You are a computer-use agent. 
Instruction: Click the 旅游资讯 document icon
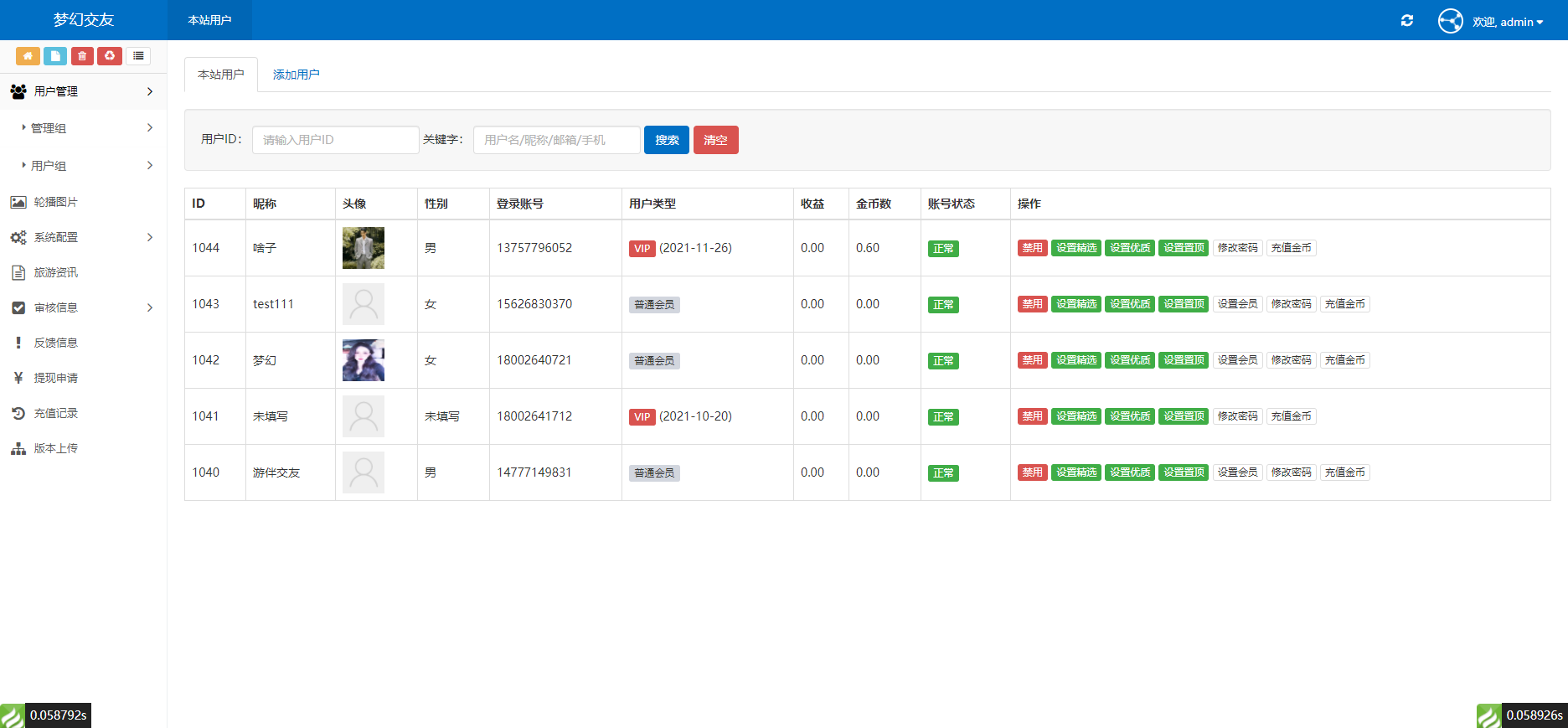[18, 272]
